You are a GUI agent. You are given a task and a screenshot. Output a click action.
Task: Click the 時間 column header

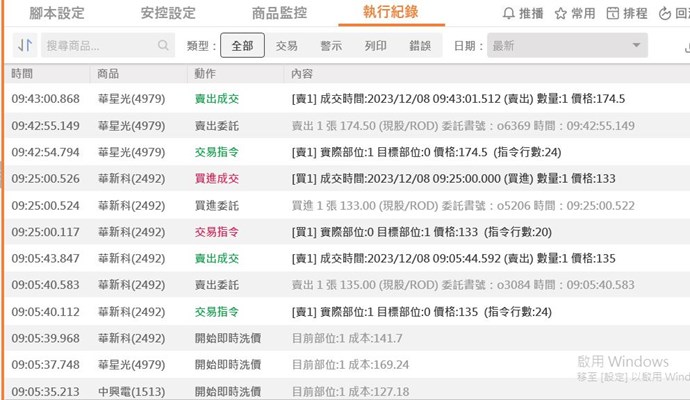click(22, 74)
